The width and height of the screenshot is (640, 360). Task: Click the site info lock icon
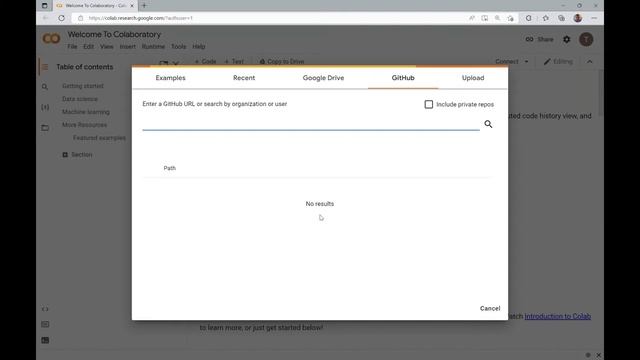[80, 18]
